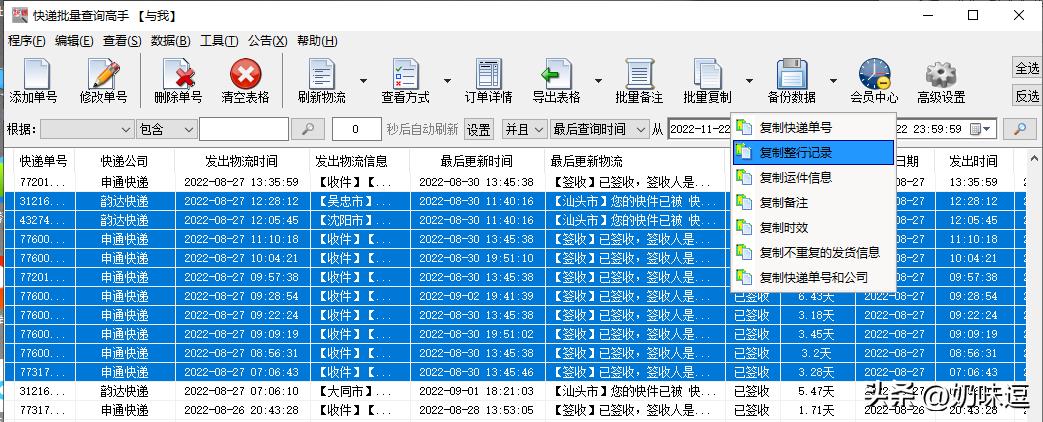Click the 全选 button
This screenshot has height=422, width=1043.
coord(1026,68)
